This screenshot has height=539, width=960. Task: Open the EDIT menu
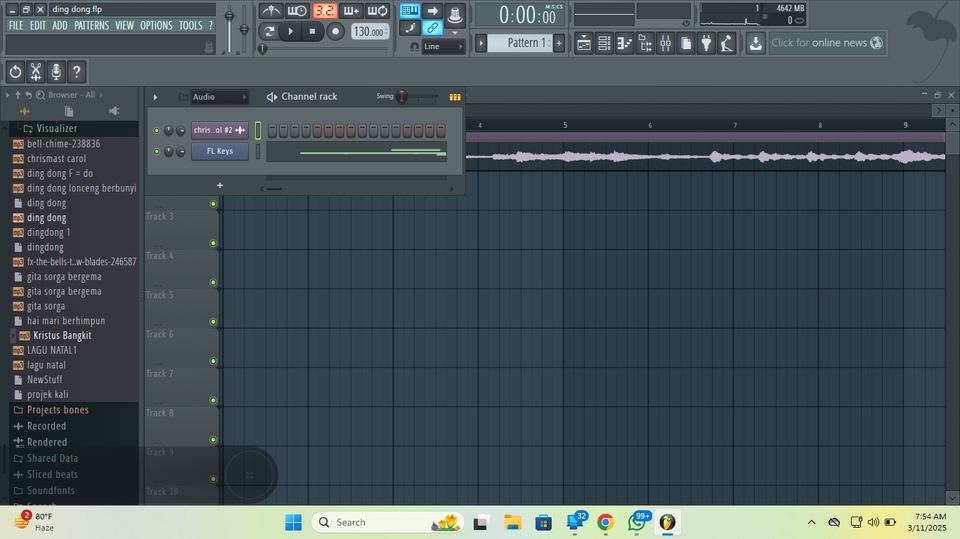pyautogui.click(x=38, y=25)
